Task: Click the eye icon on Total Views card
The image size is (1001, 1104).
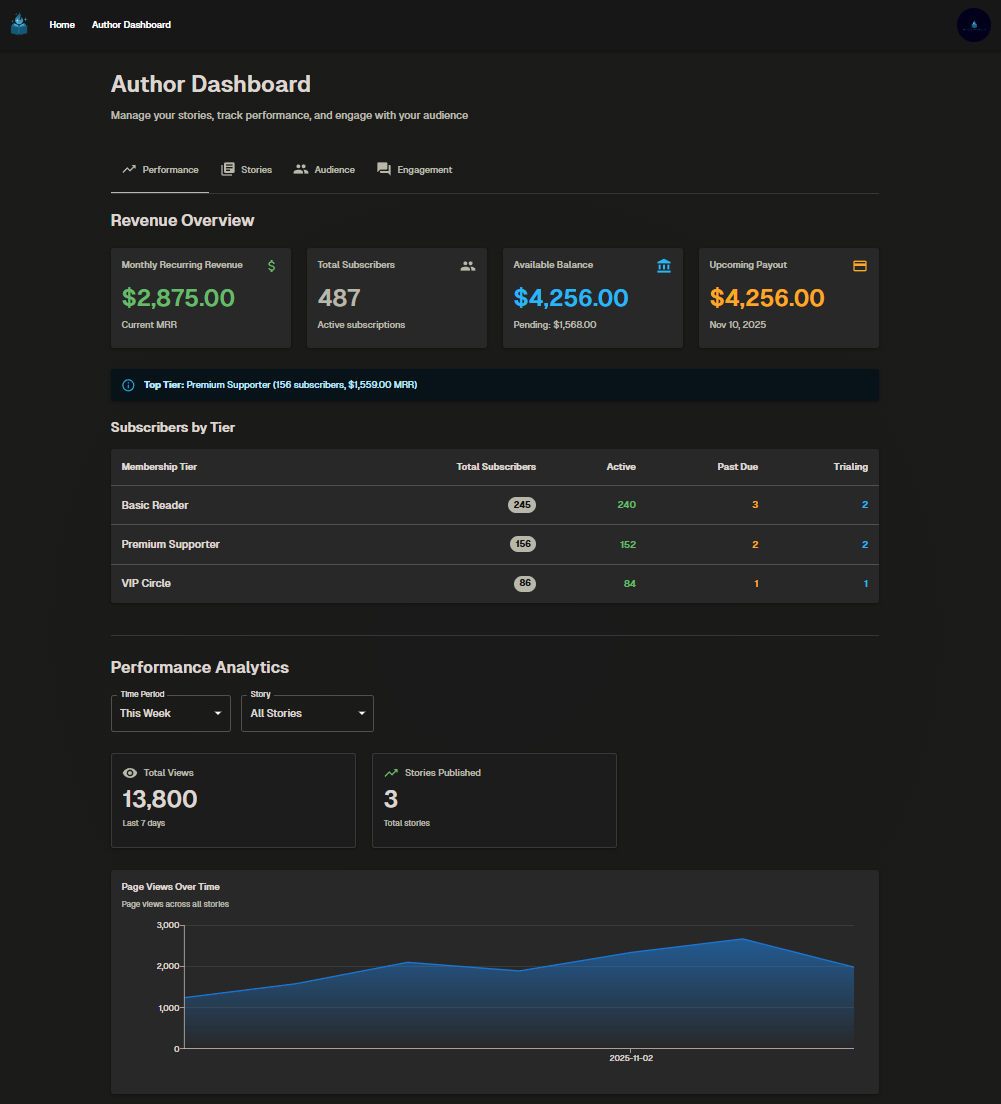Action: (x=130, y=772)
